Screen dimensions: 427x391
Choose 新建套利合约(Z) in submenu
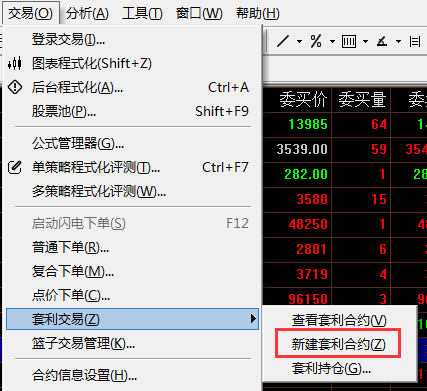click(339, 344)
